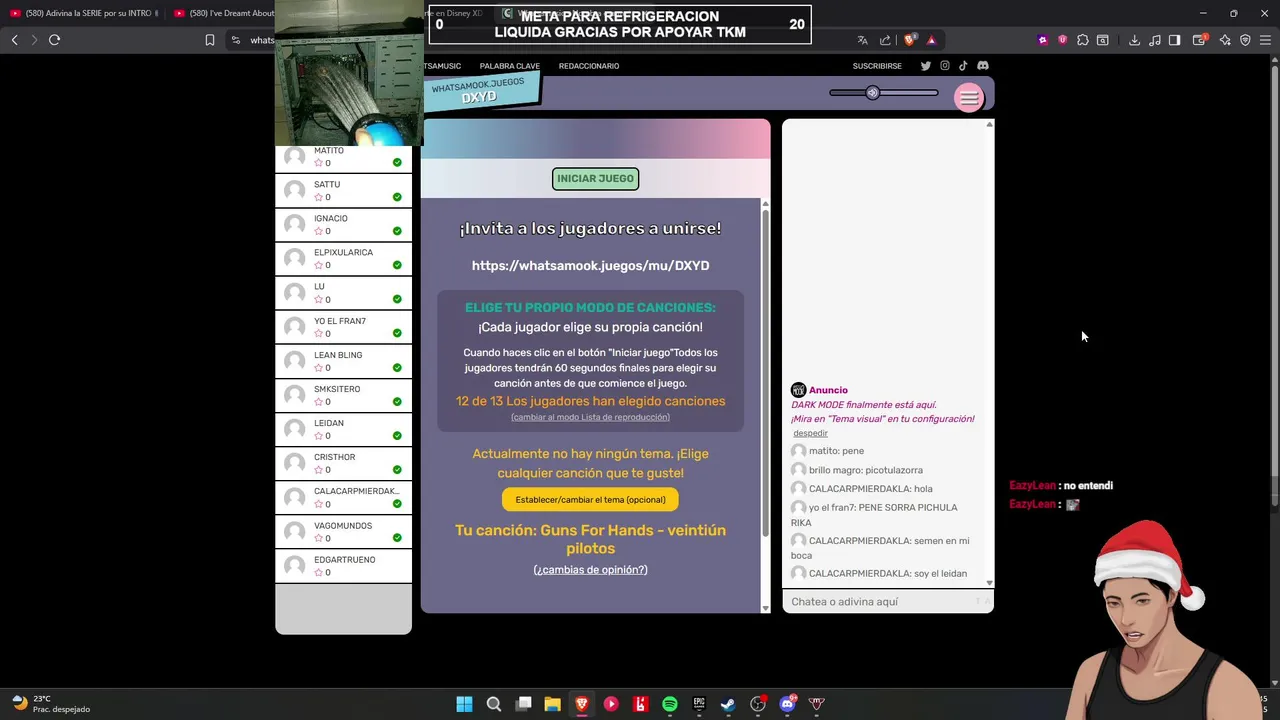Screen dimensions: 1280x720
Task: Go back to the previous page
Action: coord(15,40)
